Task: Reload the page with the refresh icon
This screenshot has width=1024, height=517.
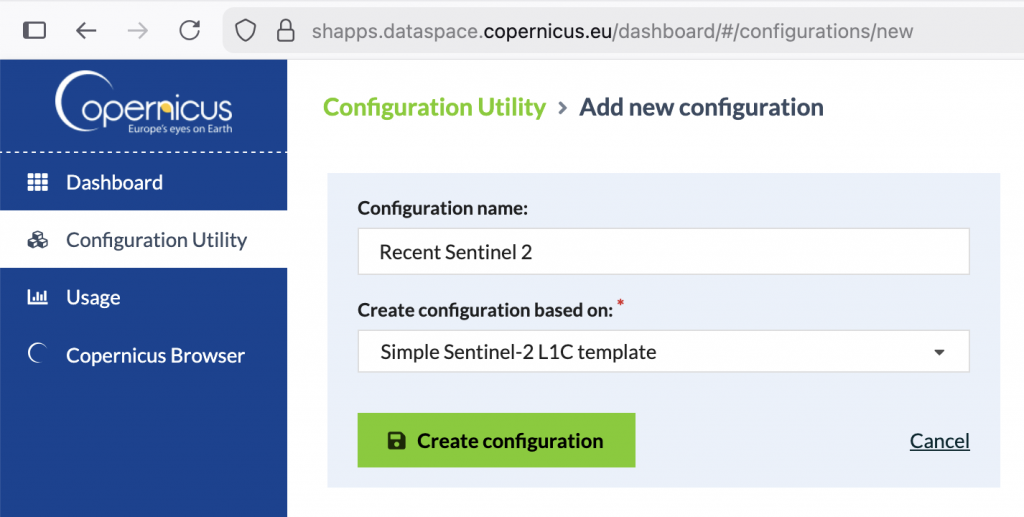Action: tap(189, 31)
